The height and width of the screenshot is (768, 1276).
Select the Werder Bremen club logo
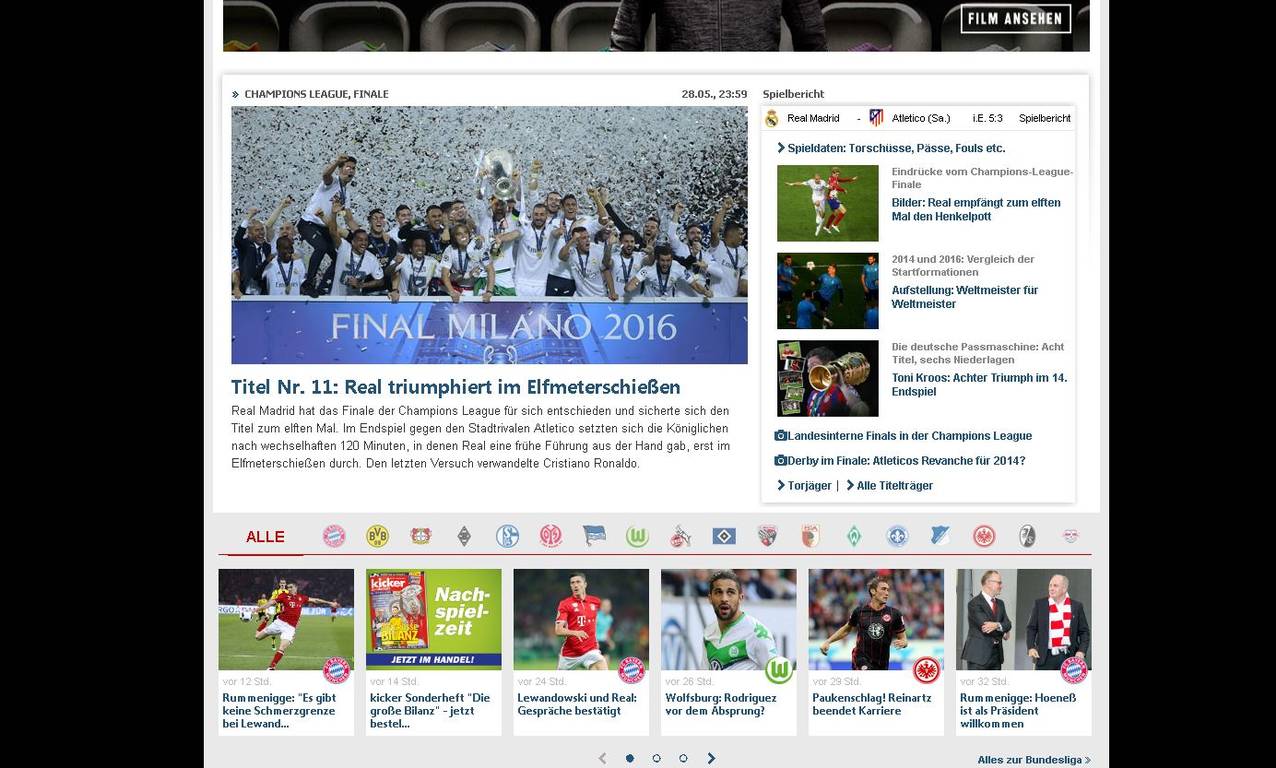(x=854, y=537)
